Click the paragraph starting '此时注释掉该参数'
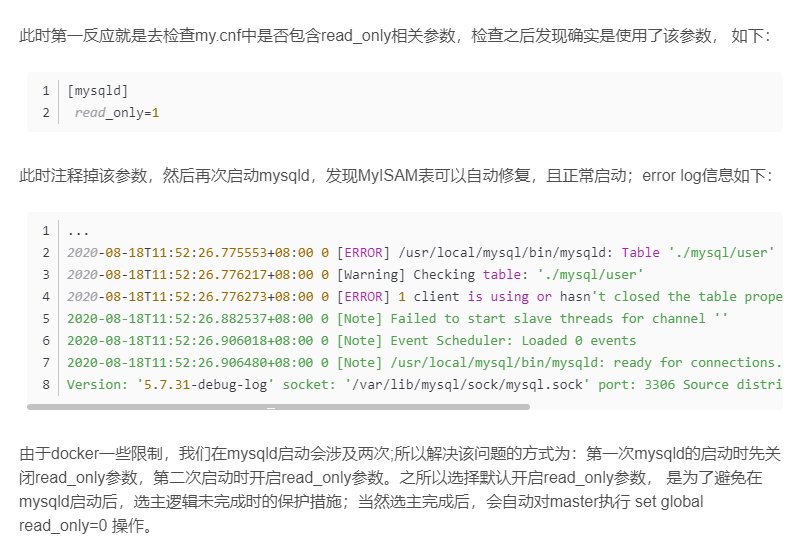Image resolution: width=808 pixels, height=554 pixels. pos(396,176)
